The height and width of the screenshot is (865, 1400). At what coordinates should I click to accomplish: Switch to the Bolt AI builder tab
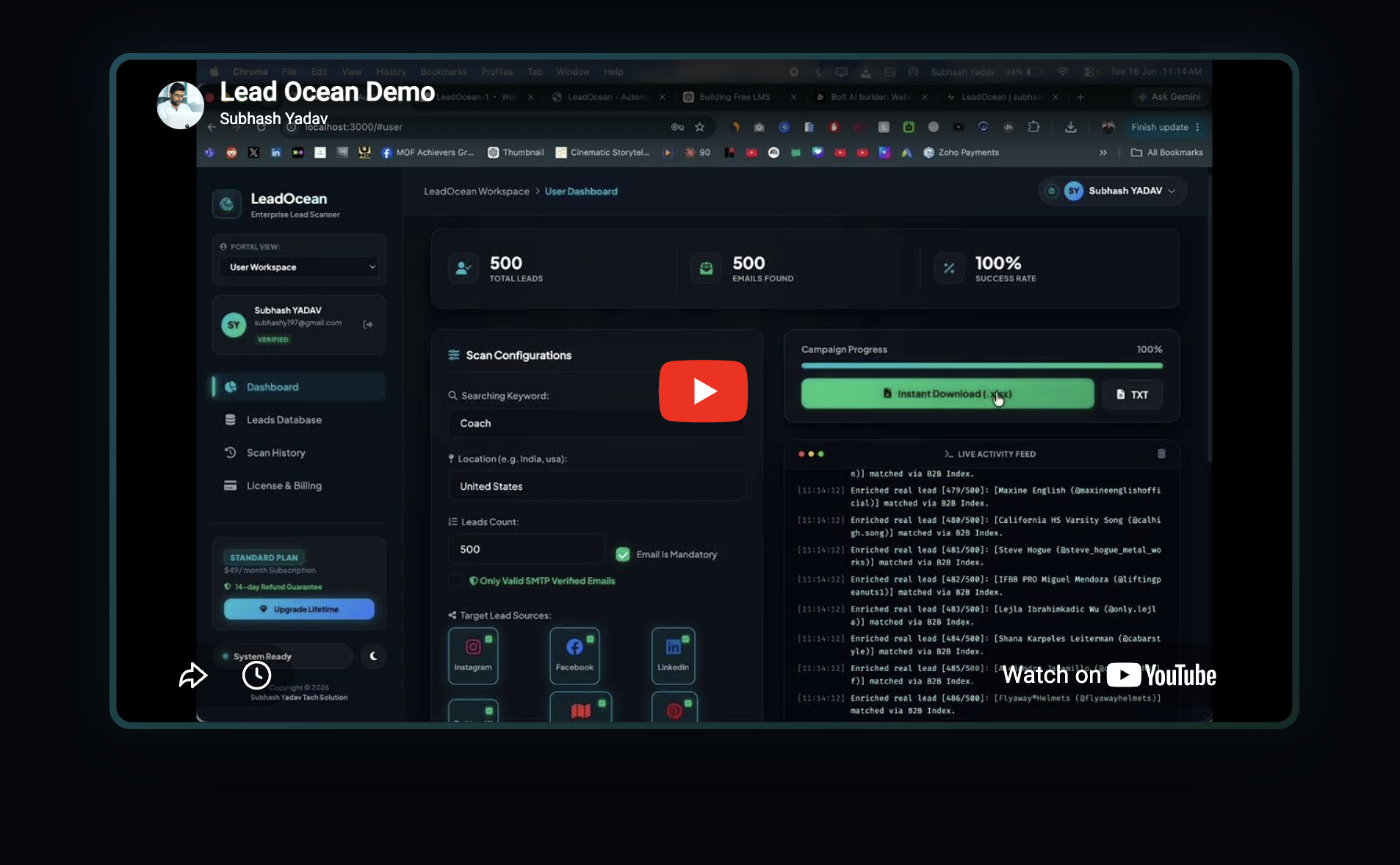[870, 97]
